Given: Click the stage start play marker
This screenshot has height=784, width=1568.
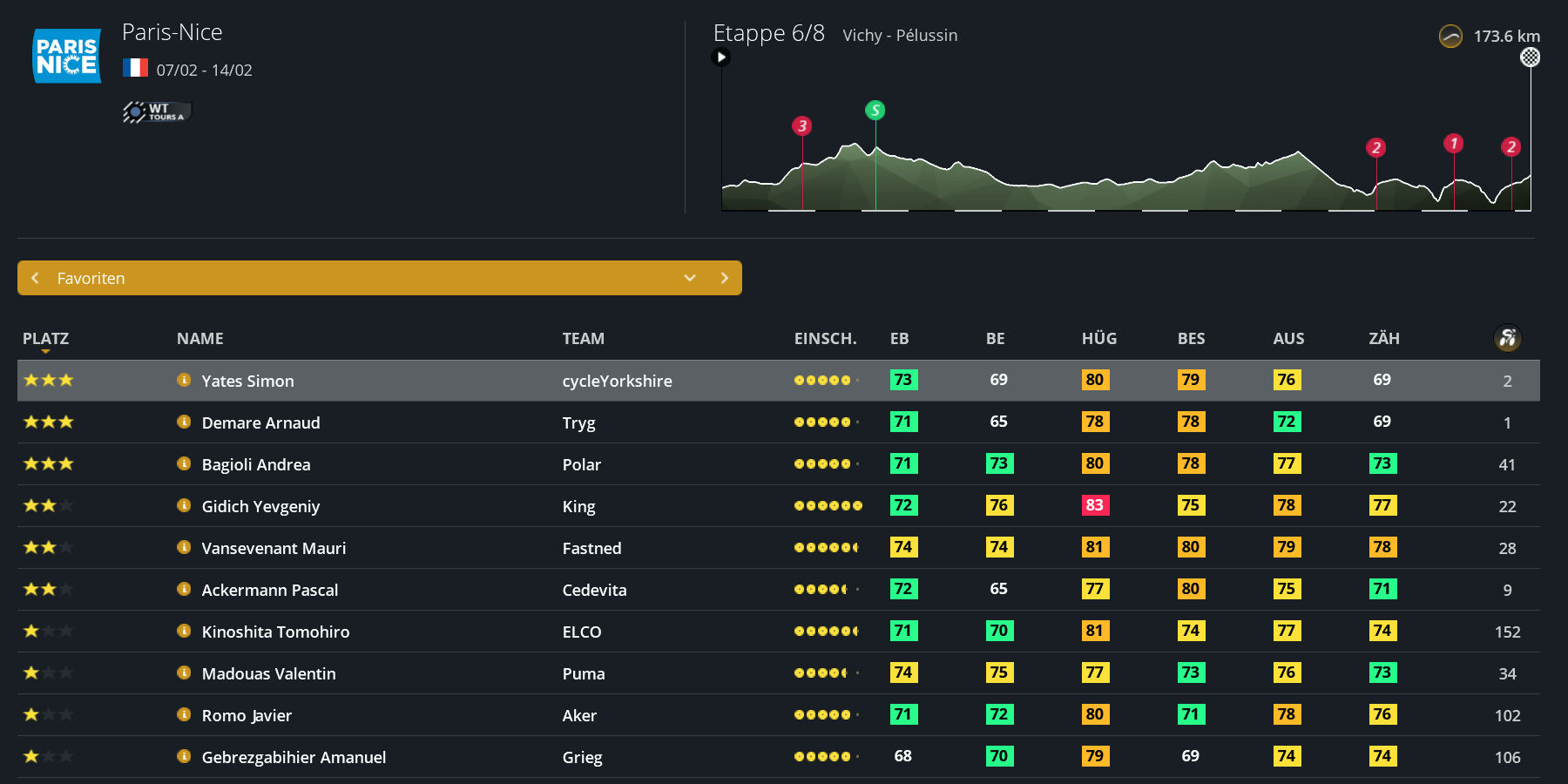Looking at the screenshot, I should pyautogui.click(x=720, y=57).
